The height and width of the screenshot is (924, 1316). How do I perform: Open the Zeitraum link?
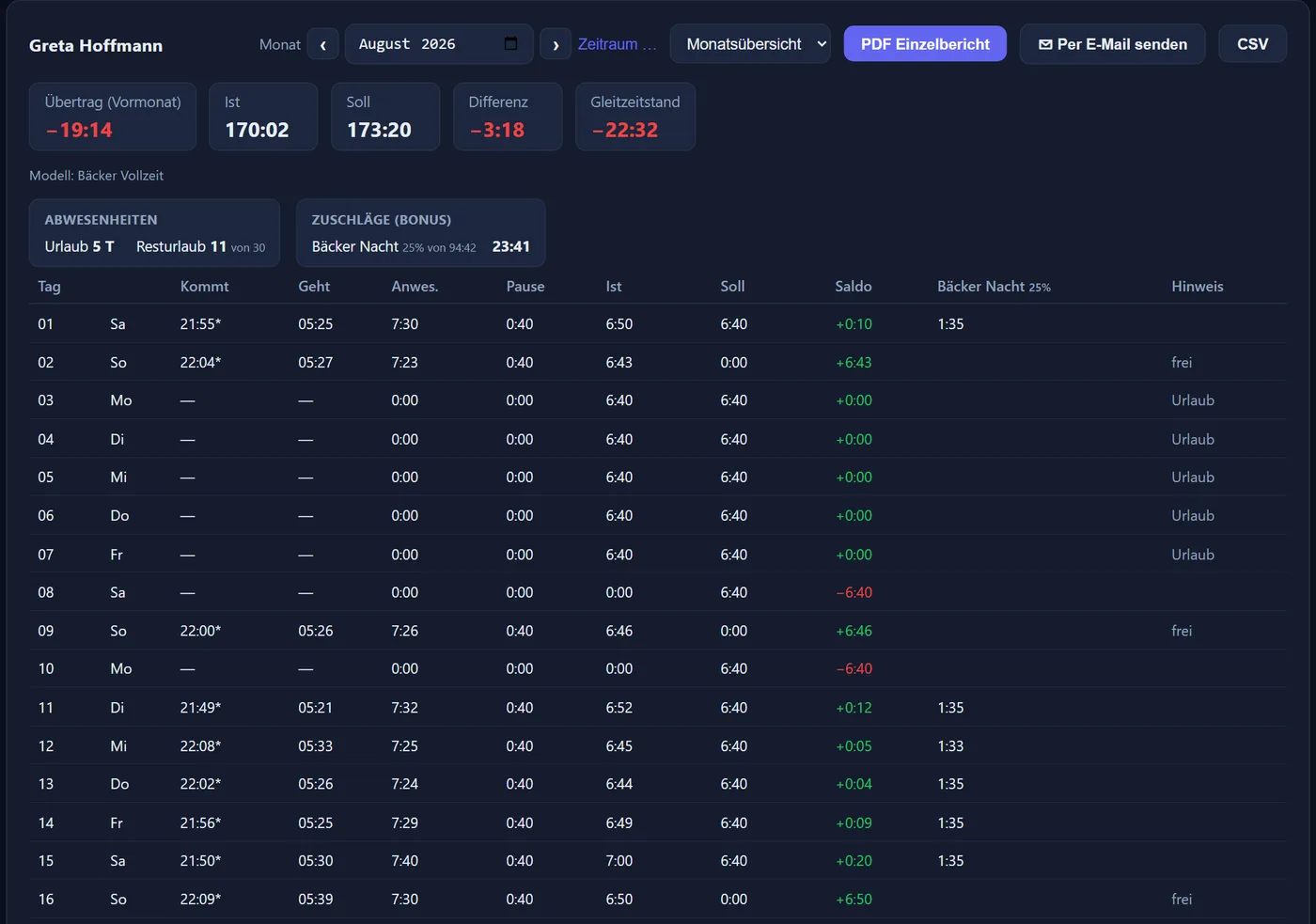pos(617,44)
